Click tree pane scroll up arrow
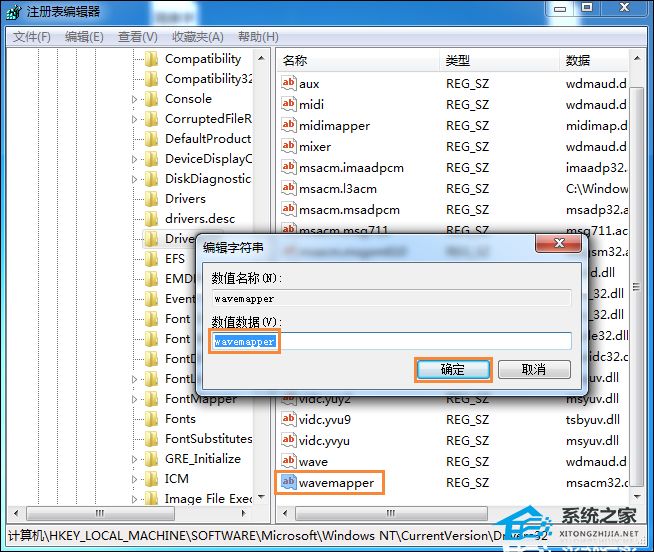The height and width of the screenshot is (552, 654). 262,58
